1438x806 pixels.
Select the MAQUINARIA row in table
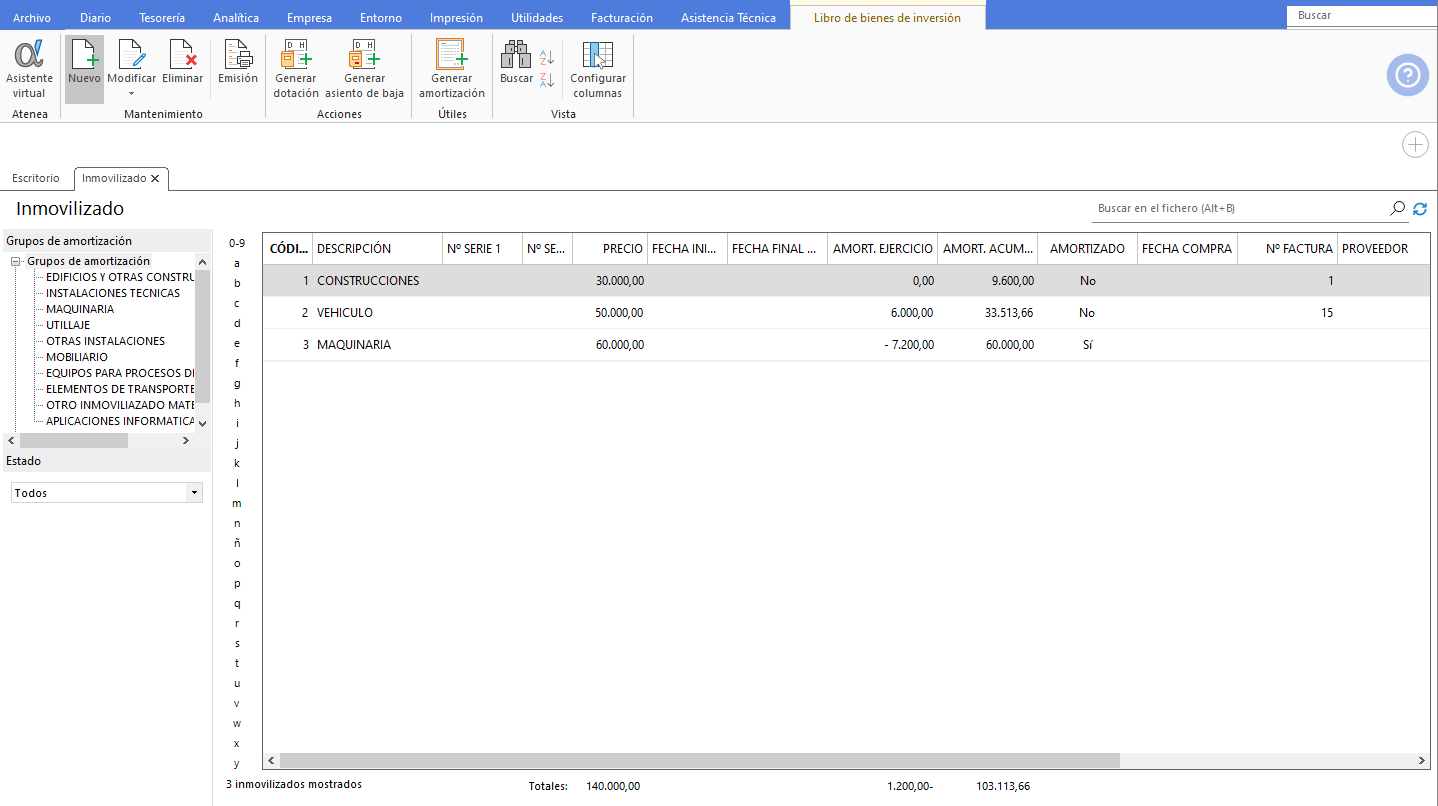846,345
